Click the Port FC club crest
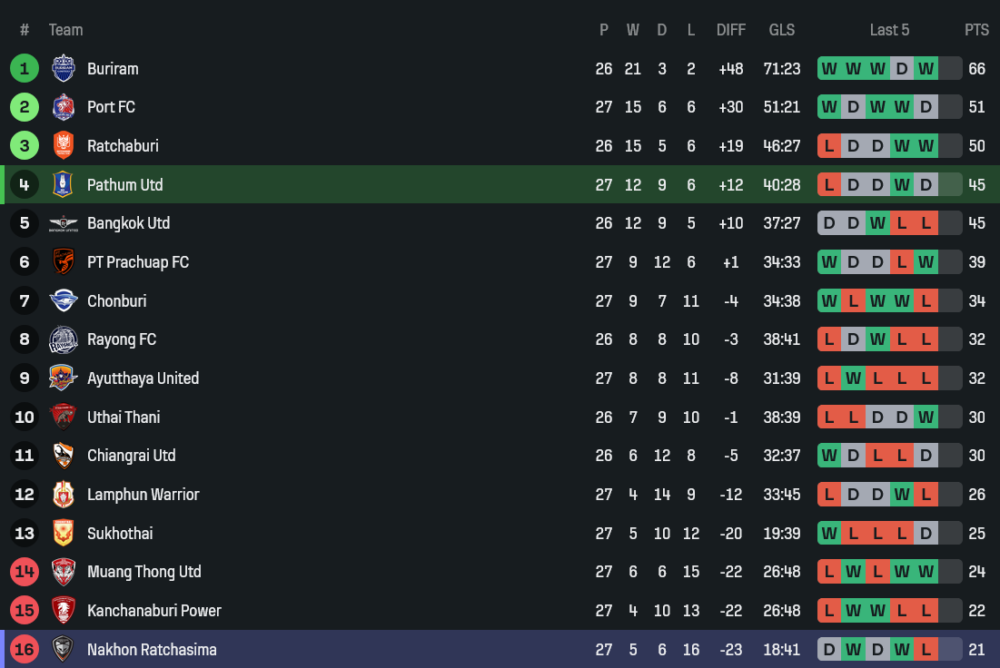Screen dimensions: 1000x668 point(63,107)
